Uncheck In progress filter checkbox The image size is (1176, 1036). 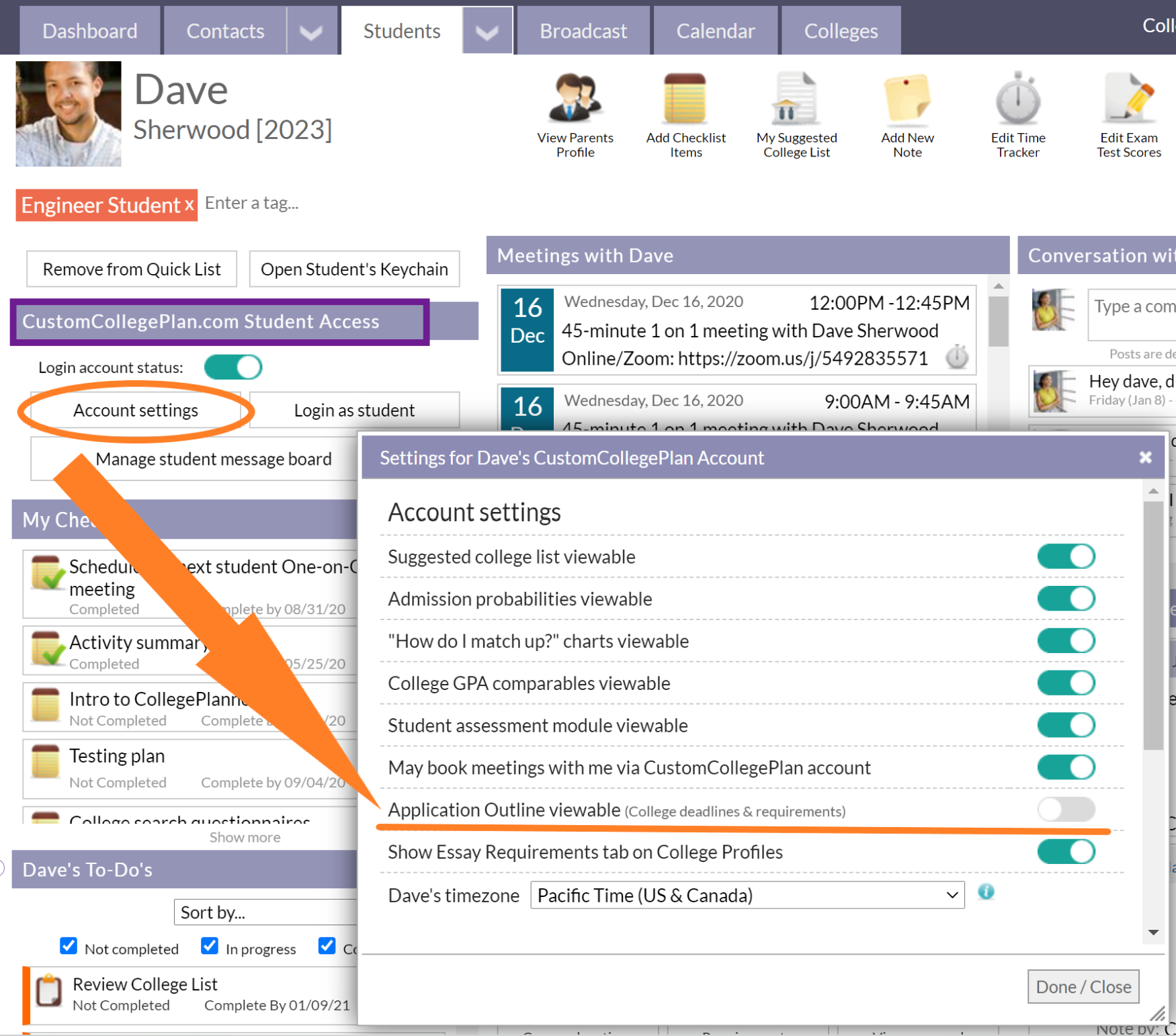(x=210, y=946)
